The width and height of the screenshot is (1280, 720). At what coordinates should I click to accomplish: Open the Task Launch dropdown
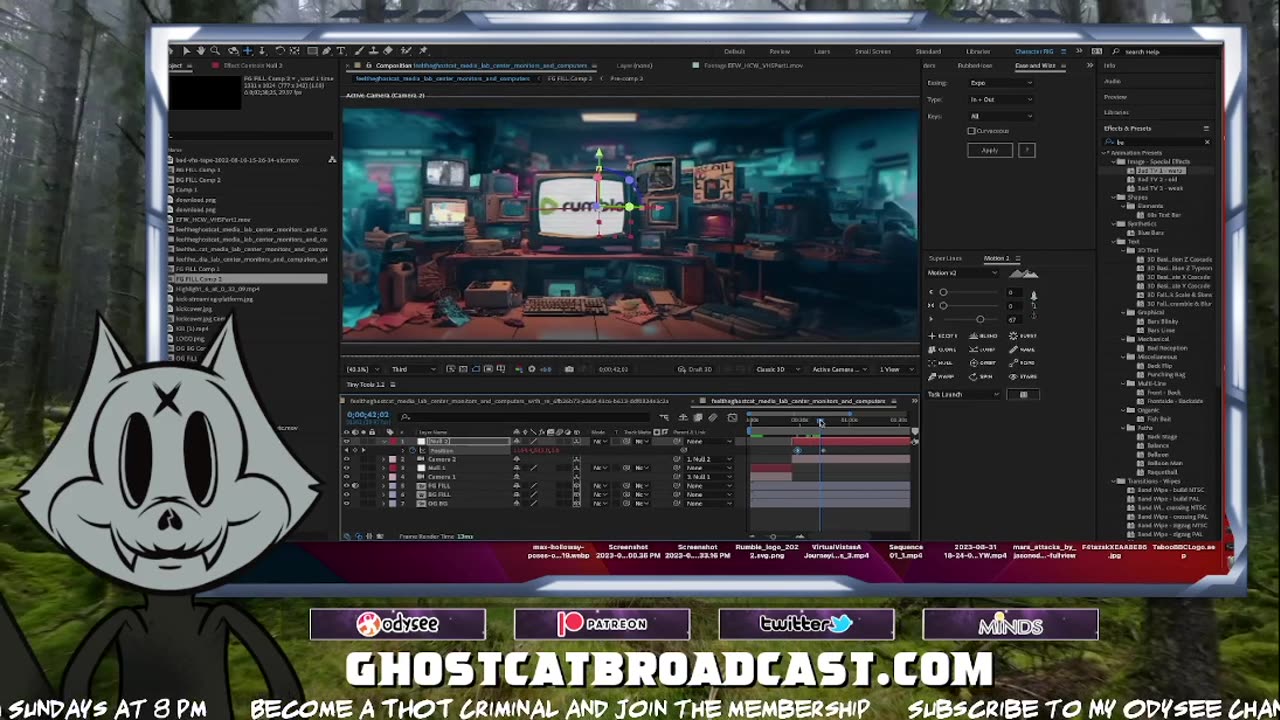coord(964,395)
